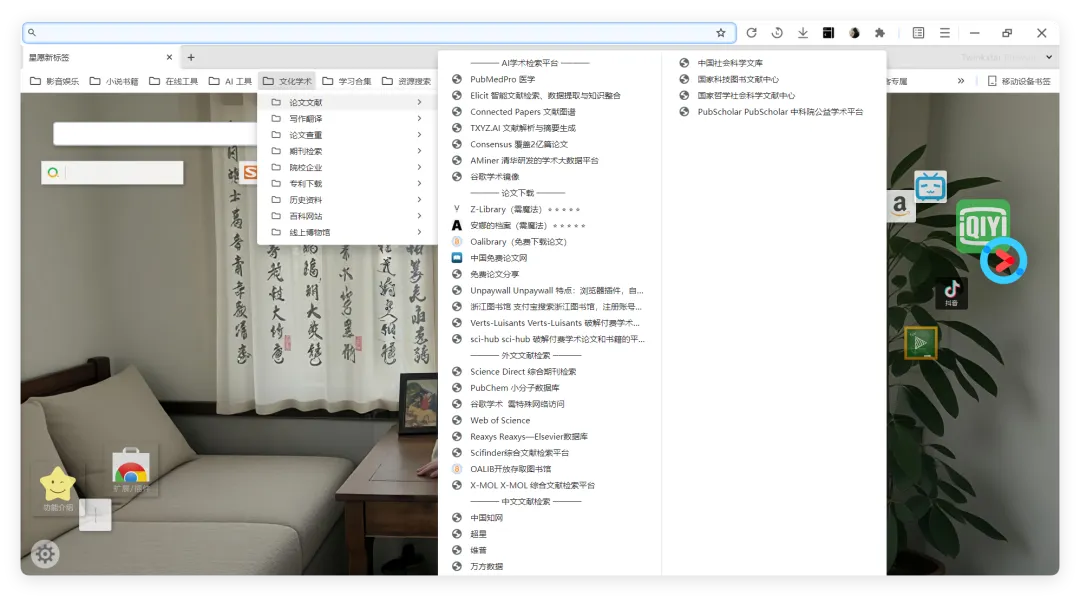Screen dimensions: 1080x596
Task: Expand the 线上博物馆 submenu
Action: point(346,232)
